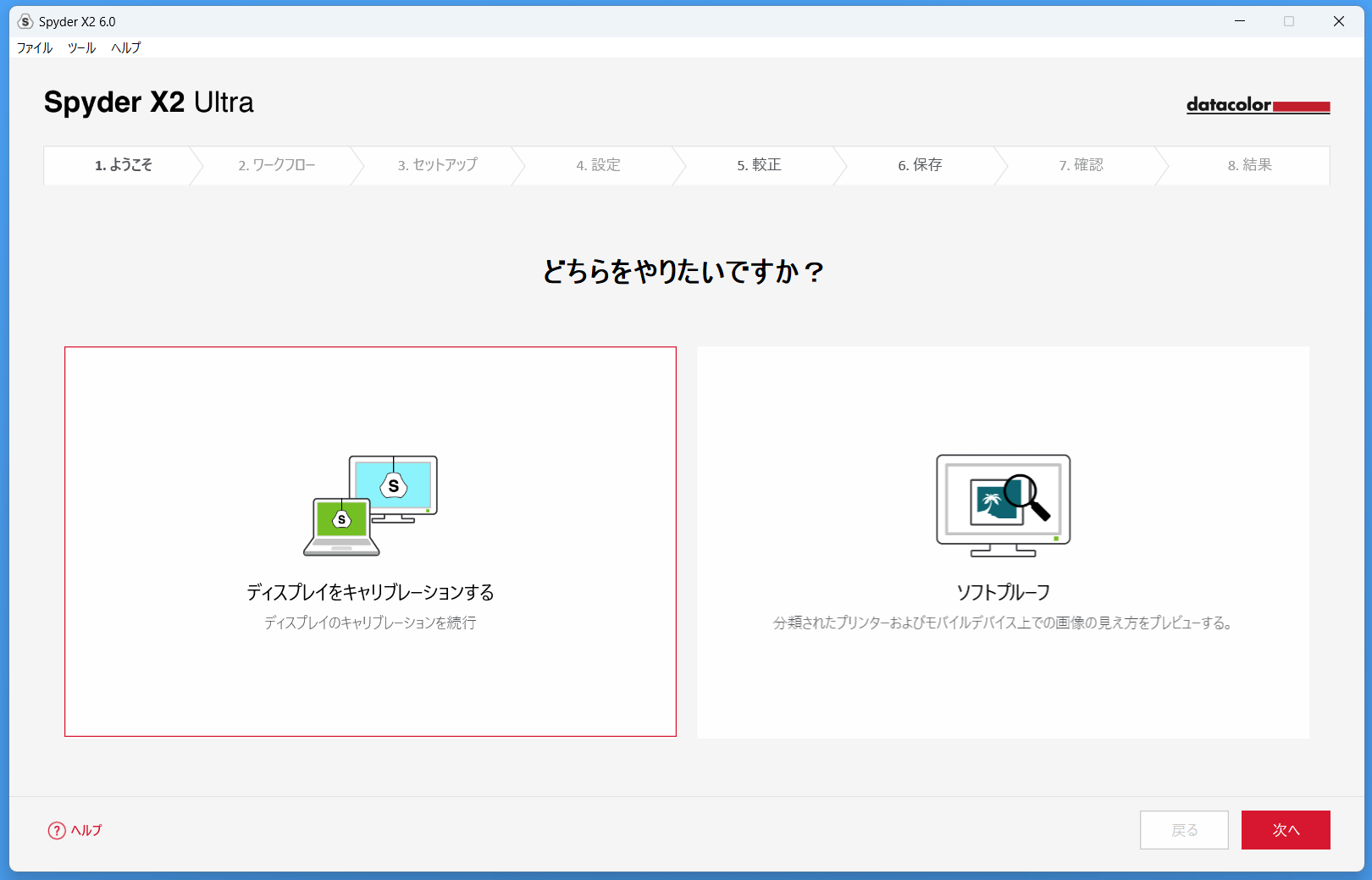Choose the ソフトプルーフ title text
Screen dimensions: 1372x880
click(1004, 593)
